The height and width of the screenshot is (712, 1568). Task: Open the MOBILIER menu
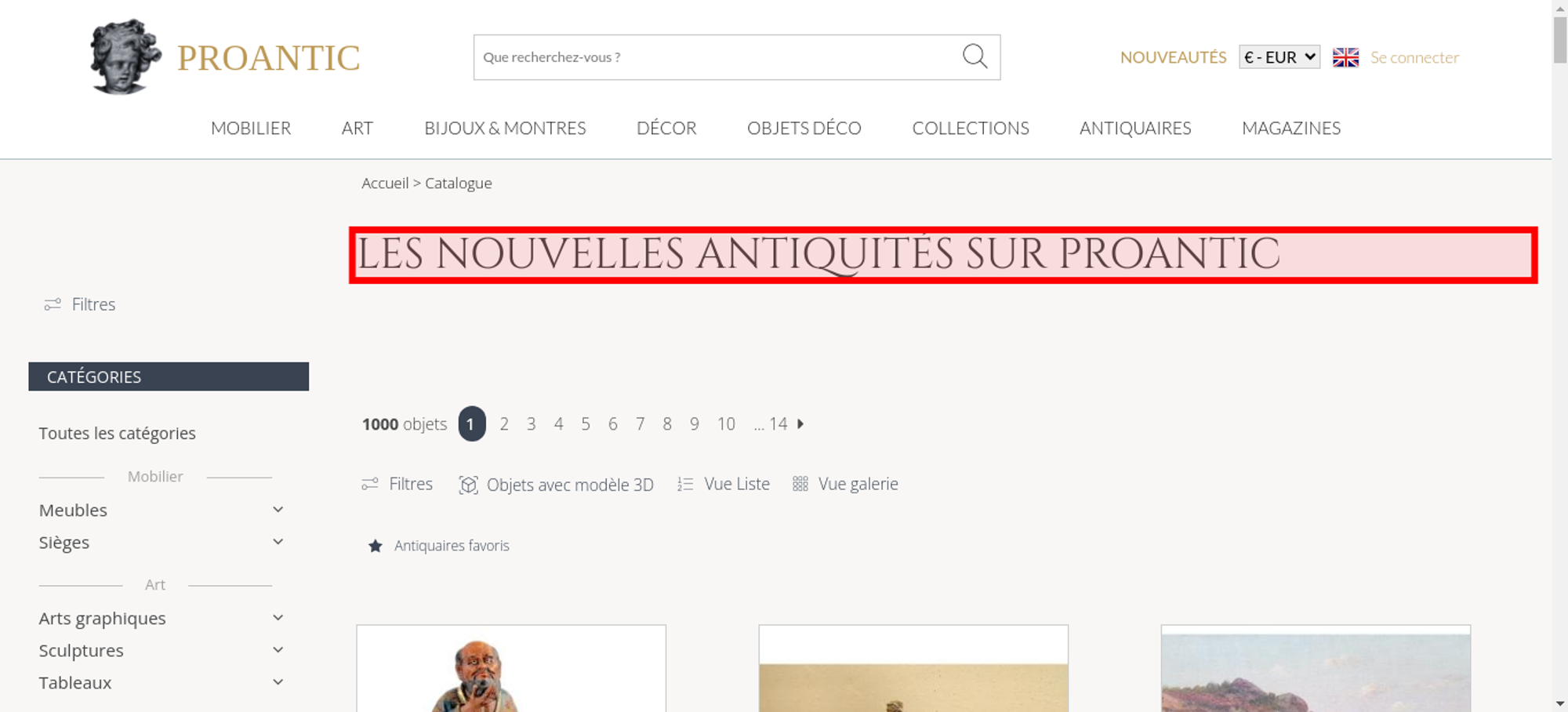tap(251, 128)
